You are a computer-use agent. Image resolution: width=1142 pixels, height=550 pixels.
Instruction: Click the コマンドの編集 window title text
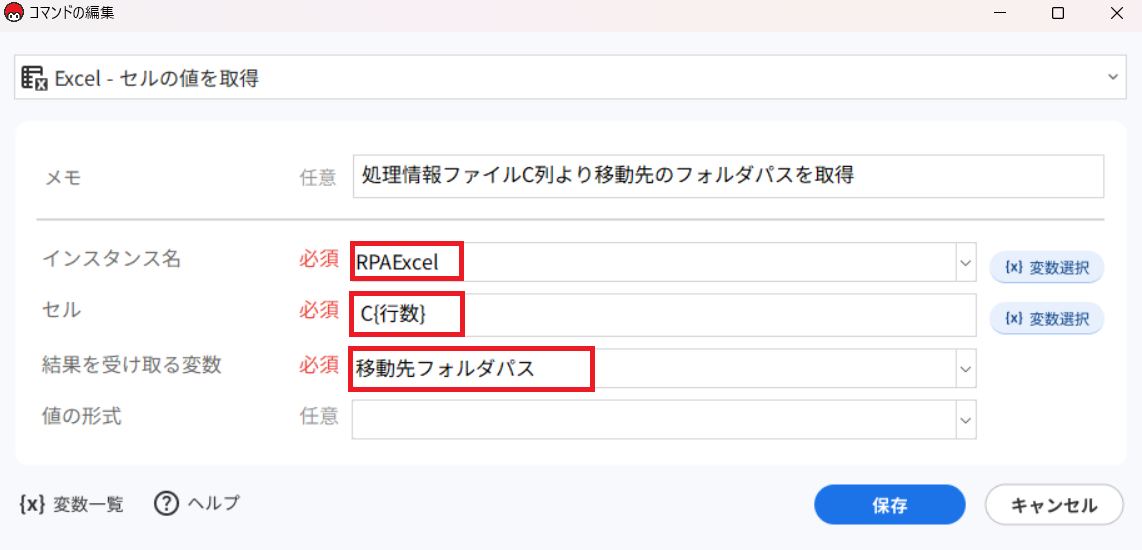71,13
